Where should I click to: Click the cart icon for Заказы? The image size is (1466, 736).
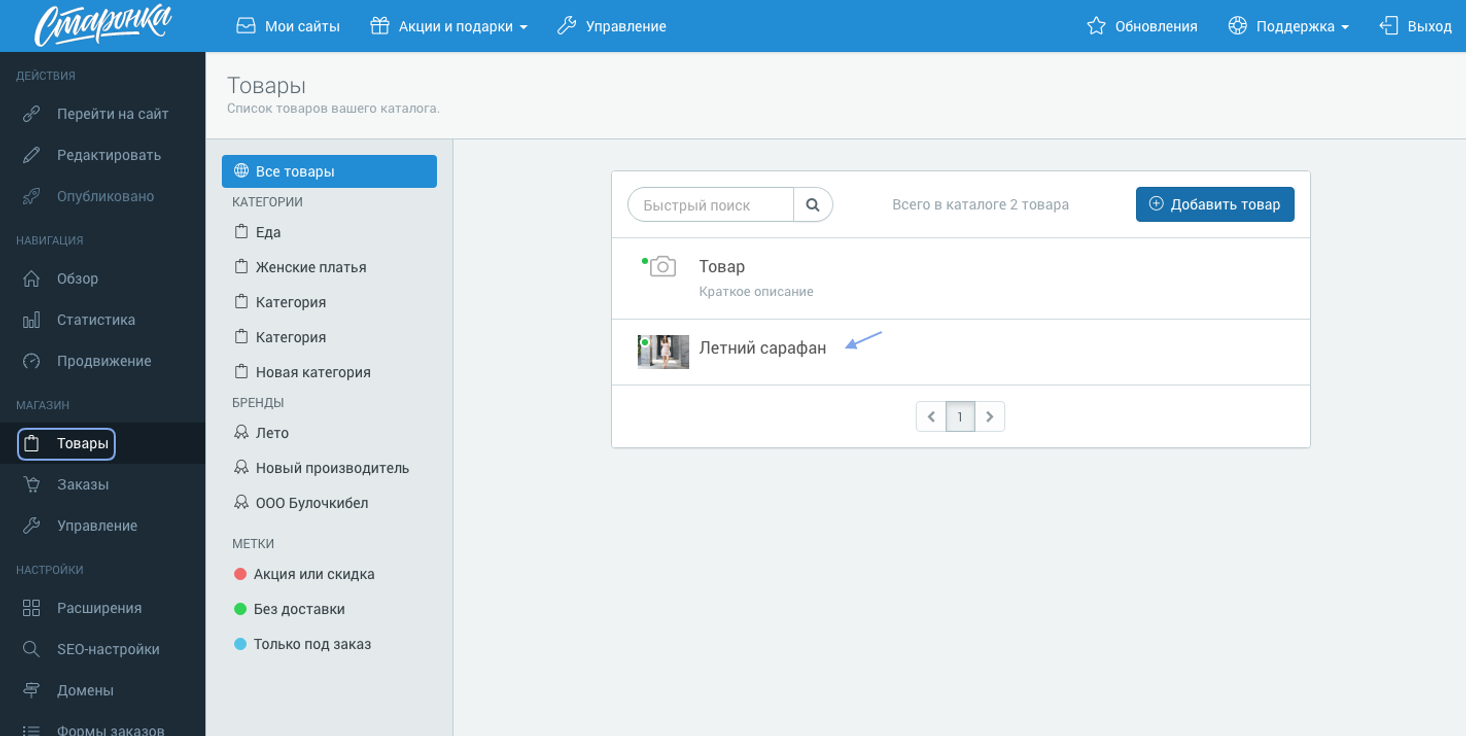(32, 484)
